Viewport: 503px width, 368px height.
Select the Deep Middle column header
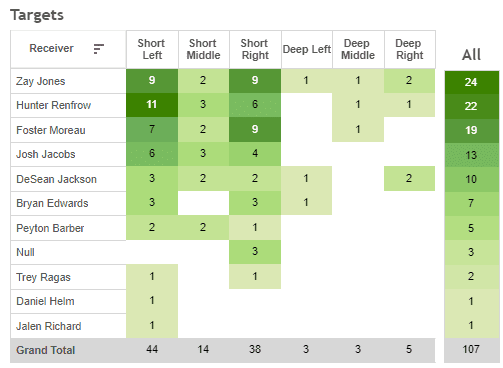(358, 49)
